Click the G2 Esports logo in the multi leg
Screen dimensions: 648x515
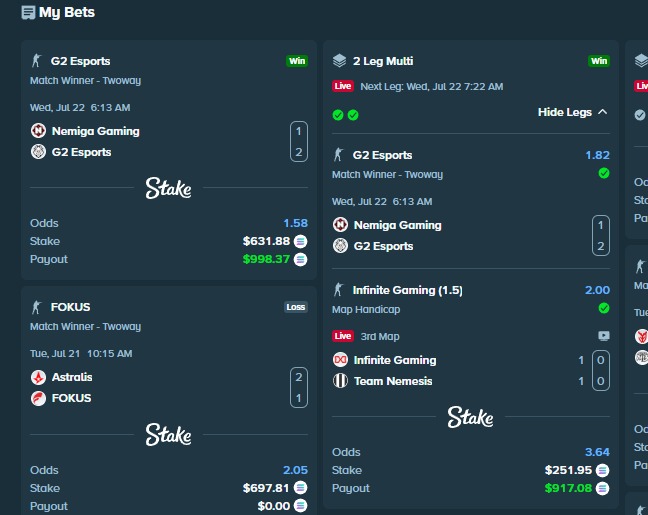point(341,246)
